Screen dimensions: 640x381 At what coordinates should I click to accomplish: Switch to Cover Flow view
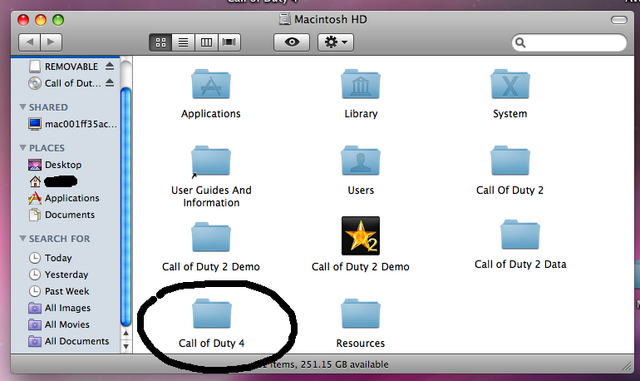(x=229, y=42)
